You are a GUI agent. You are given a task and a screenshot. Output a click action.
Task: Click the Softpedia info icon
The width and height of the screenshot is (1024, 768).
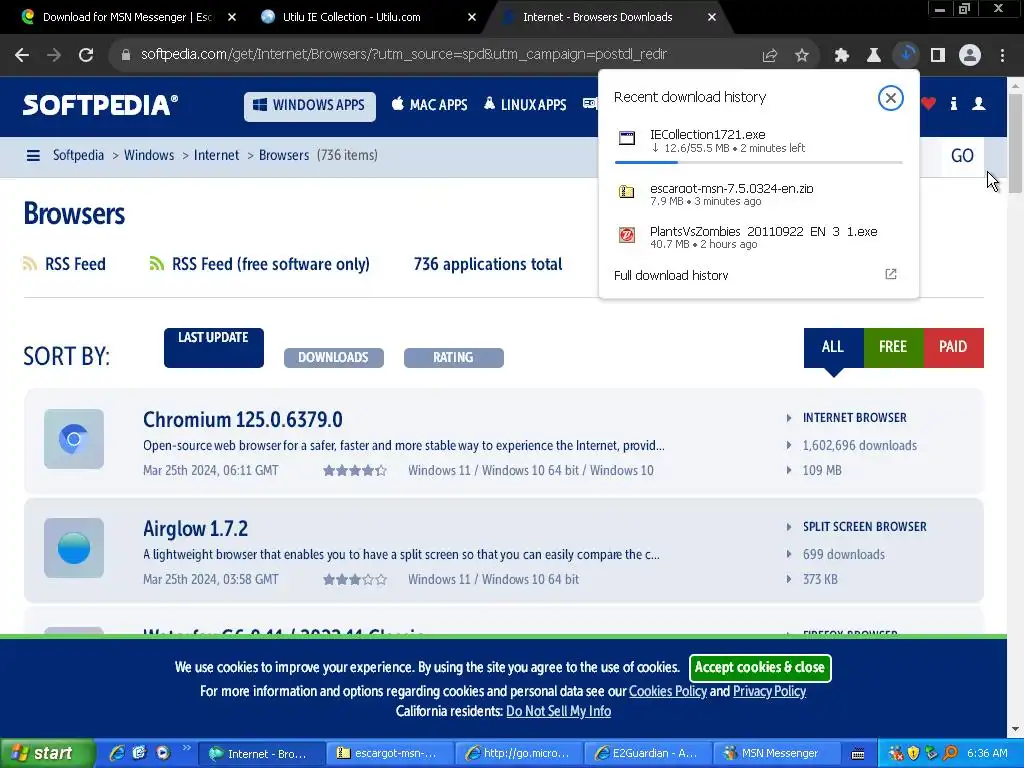click(x=954, y=104)
